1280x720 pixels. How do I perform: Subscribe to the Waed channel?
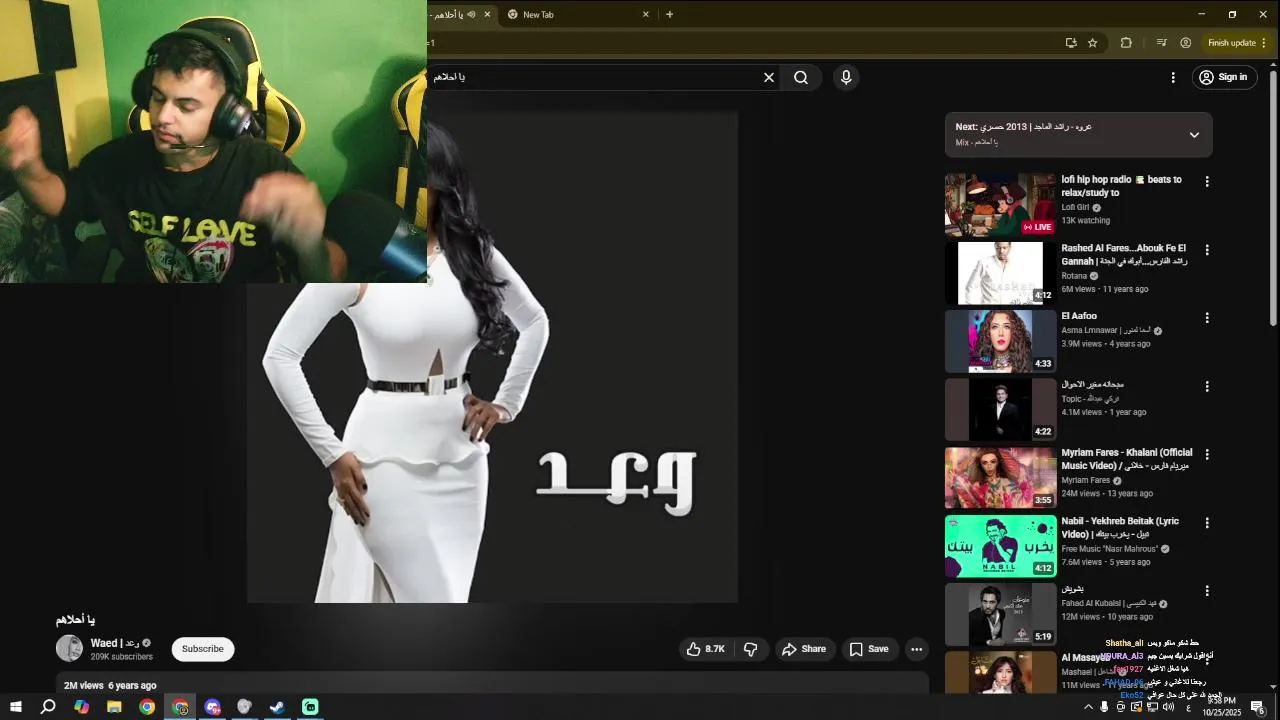pos(203,649)
